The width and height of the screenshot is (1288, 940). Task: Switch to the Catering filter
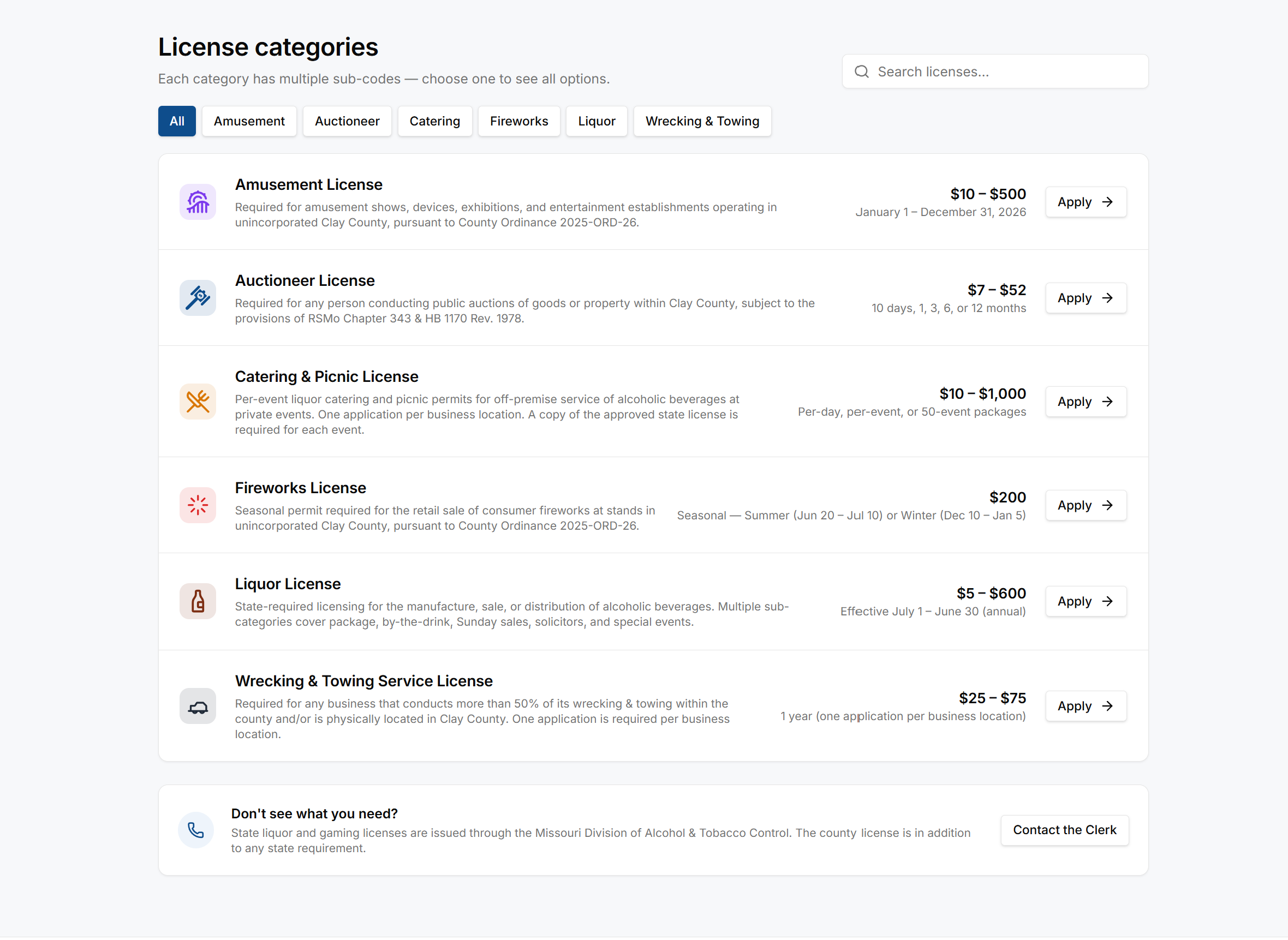coord(435,121)
